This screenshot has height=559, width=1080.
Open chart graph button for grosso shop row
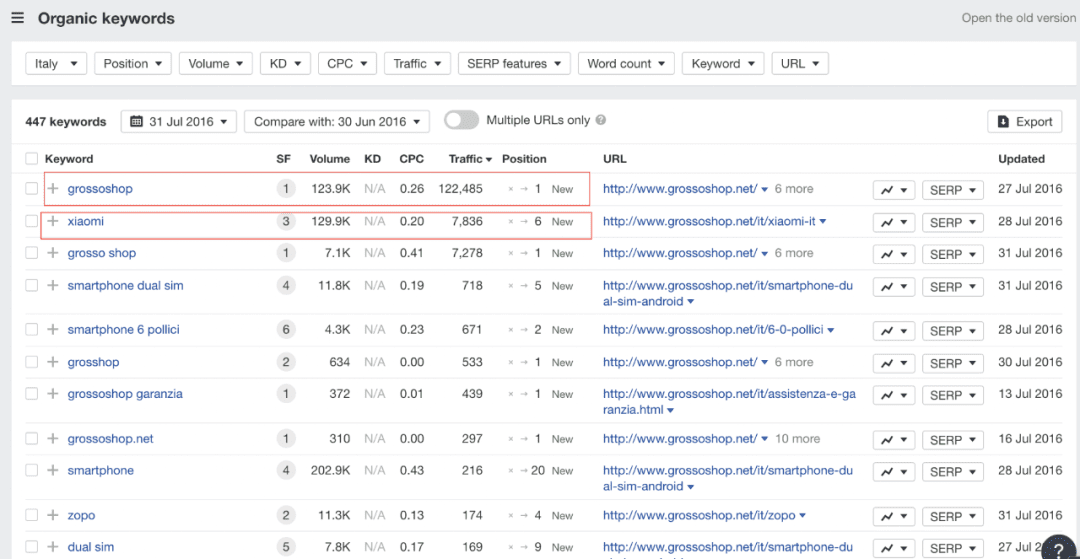[894, 254]
